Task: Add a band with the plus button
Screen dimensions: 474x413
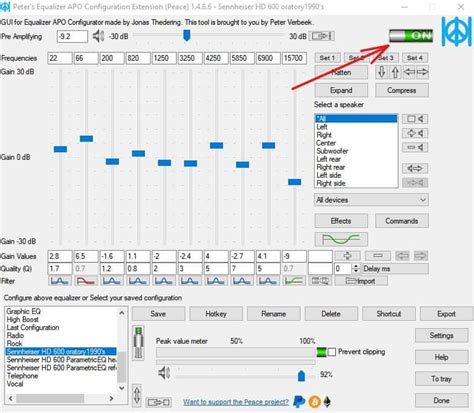Action: [x=347, y=256]
